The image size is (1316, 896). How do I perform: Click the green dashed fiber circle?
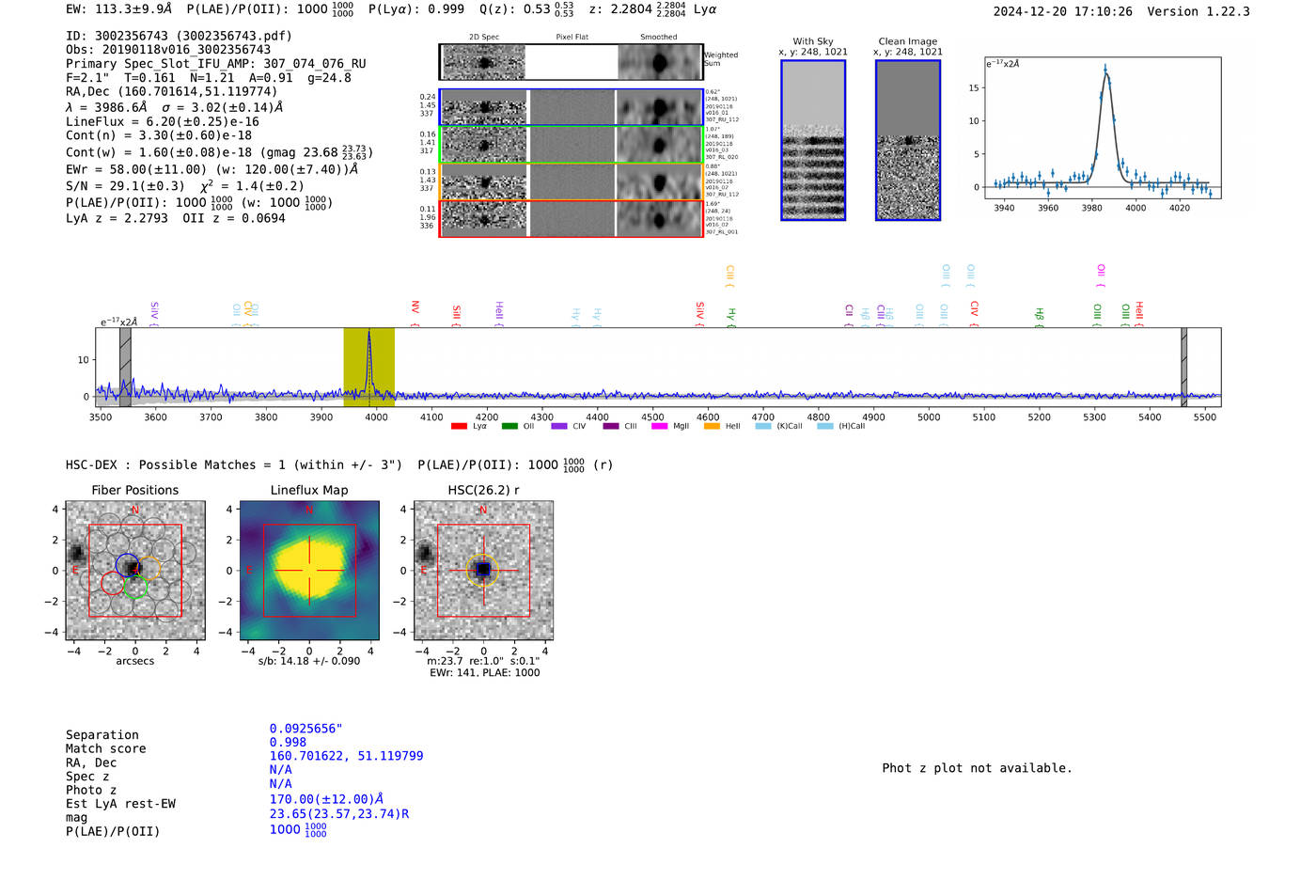pyautogui.click(x=136, y=587)
